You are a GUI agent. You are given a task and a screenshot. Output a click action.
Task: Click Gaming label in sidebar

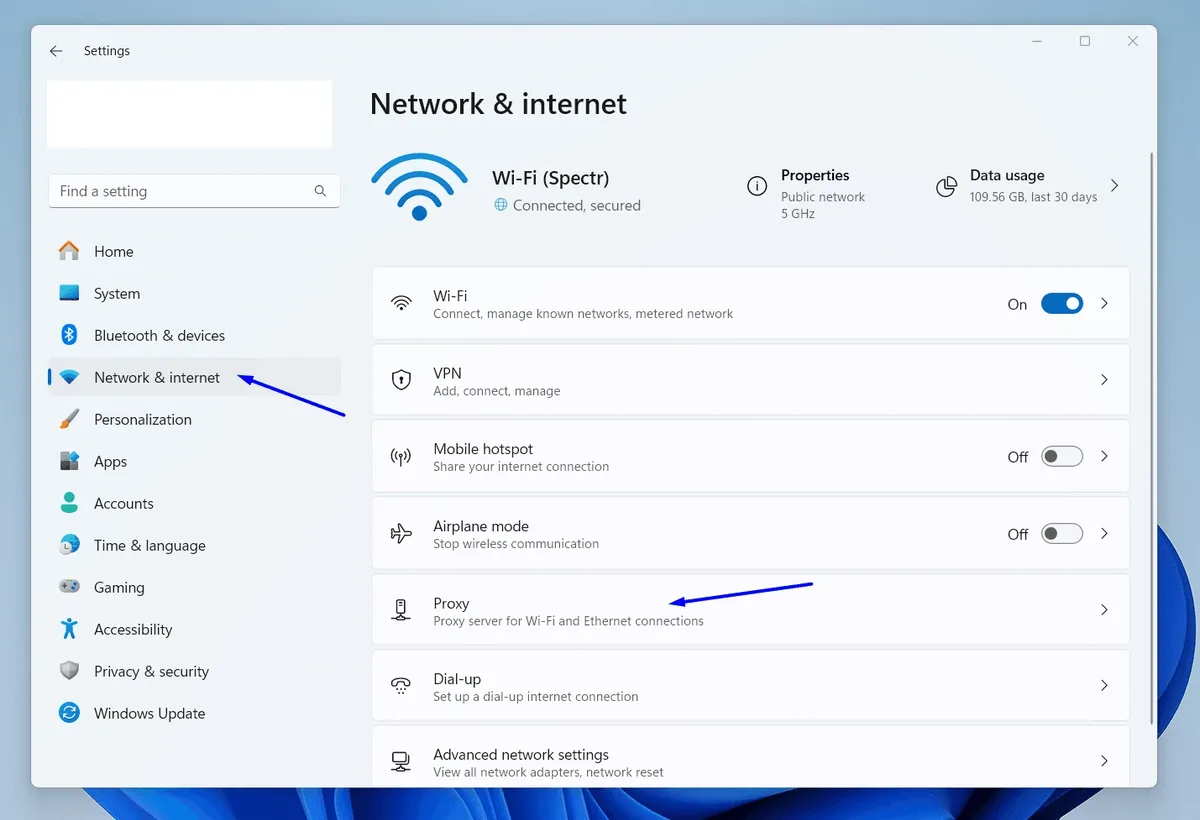(119, 587)
